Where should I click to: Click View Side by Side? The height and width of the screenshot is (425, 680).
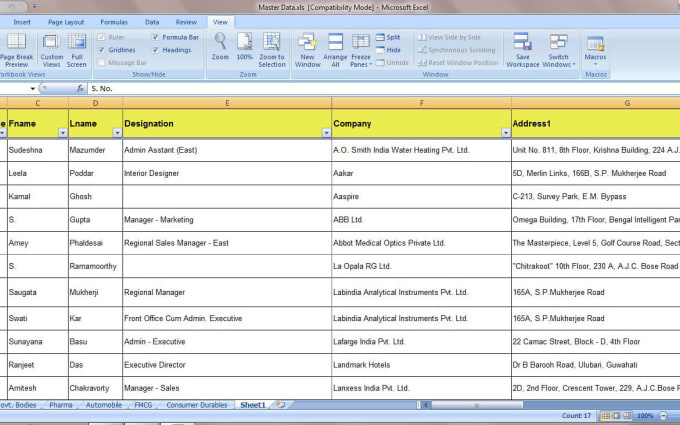(x=449, y=37)
